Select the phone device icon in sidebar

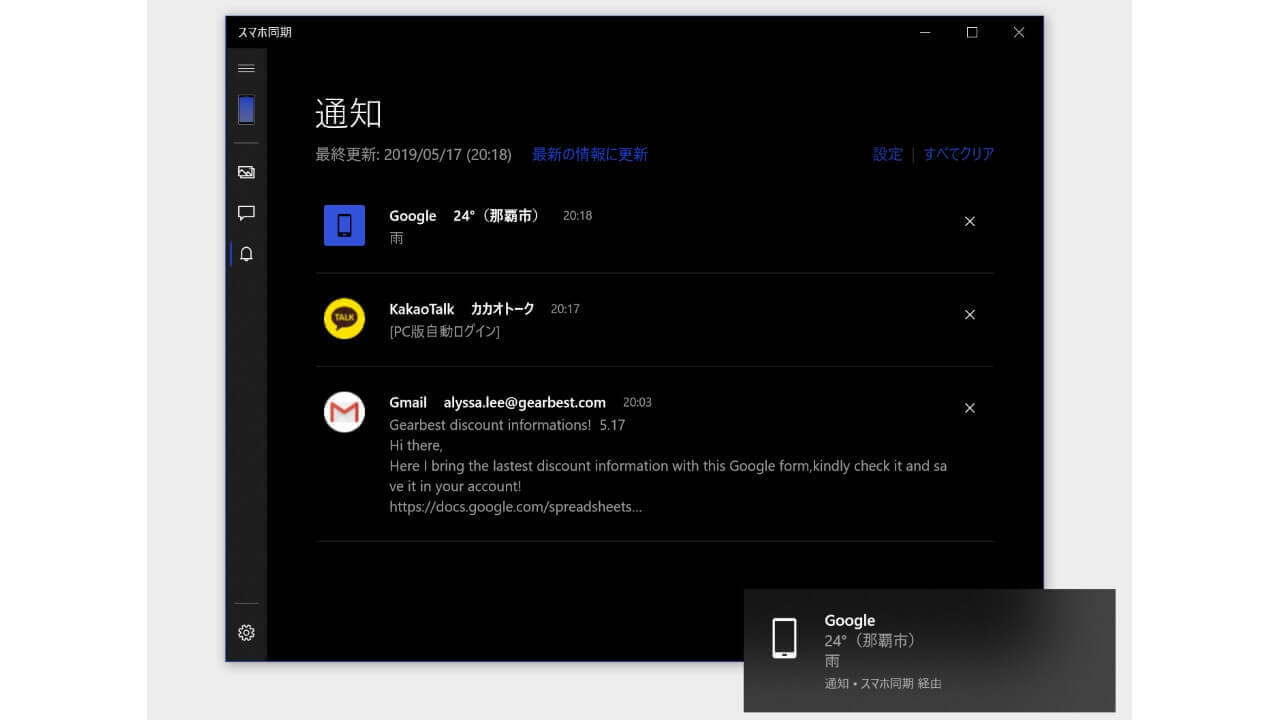246,110
